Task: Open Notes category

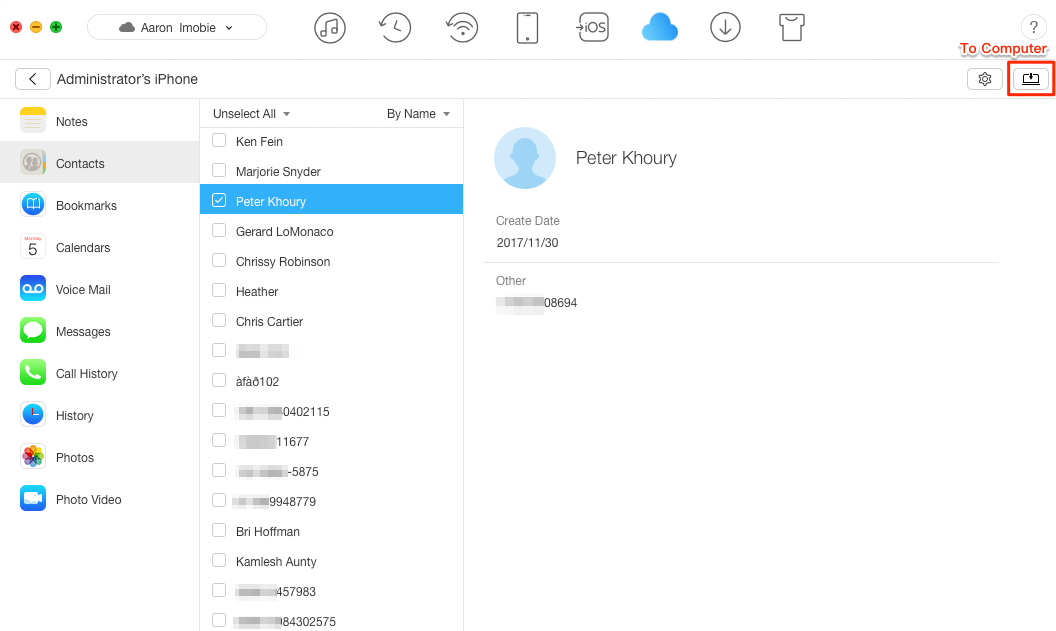Action: click(100, 121)
